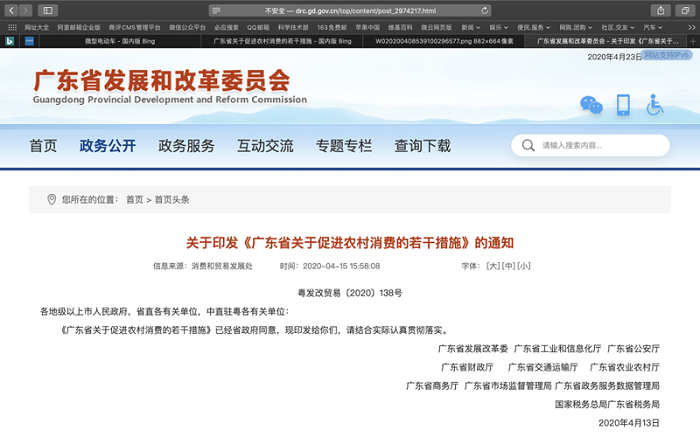This screenshot has width=700, height=437.
Task: Toggle the Safari sidebar button
Action: pos(47,10)
